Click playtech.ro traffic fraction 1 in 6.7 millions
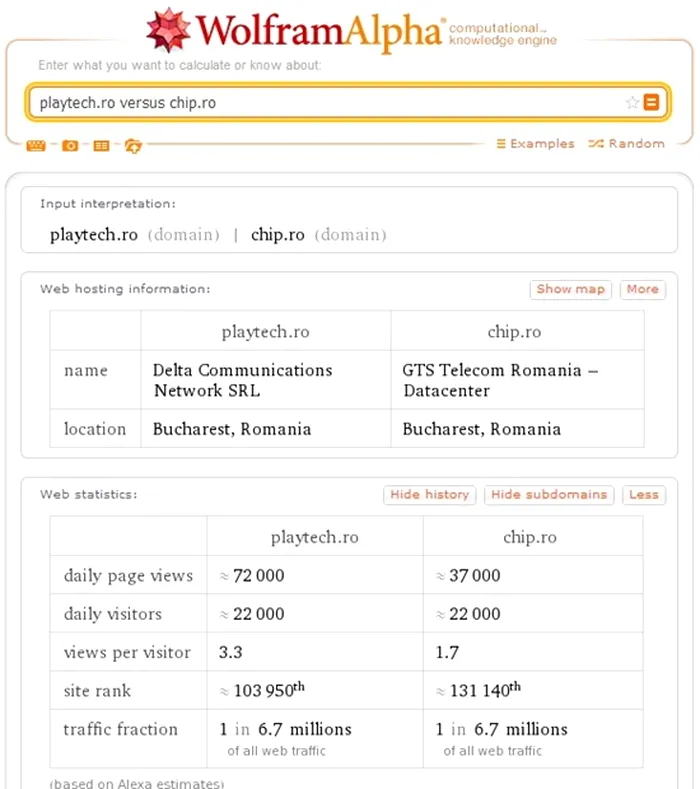 coord(285,729)
